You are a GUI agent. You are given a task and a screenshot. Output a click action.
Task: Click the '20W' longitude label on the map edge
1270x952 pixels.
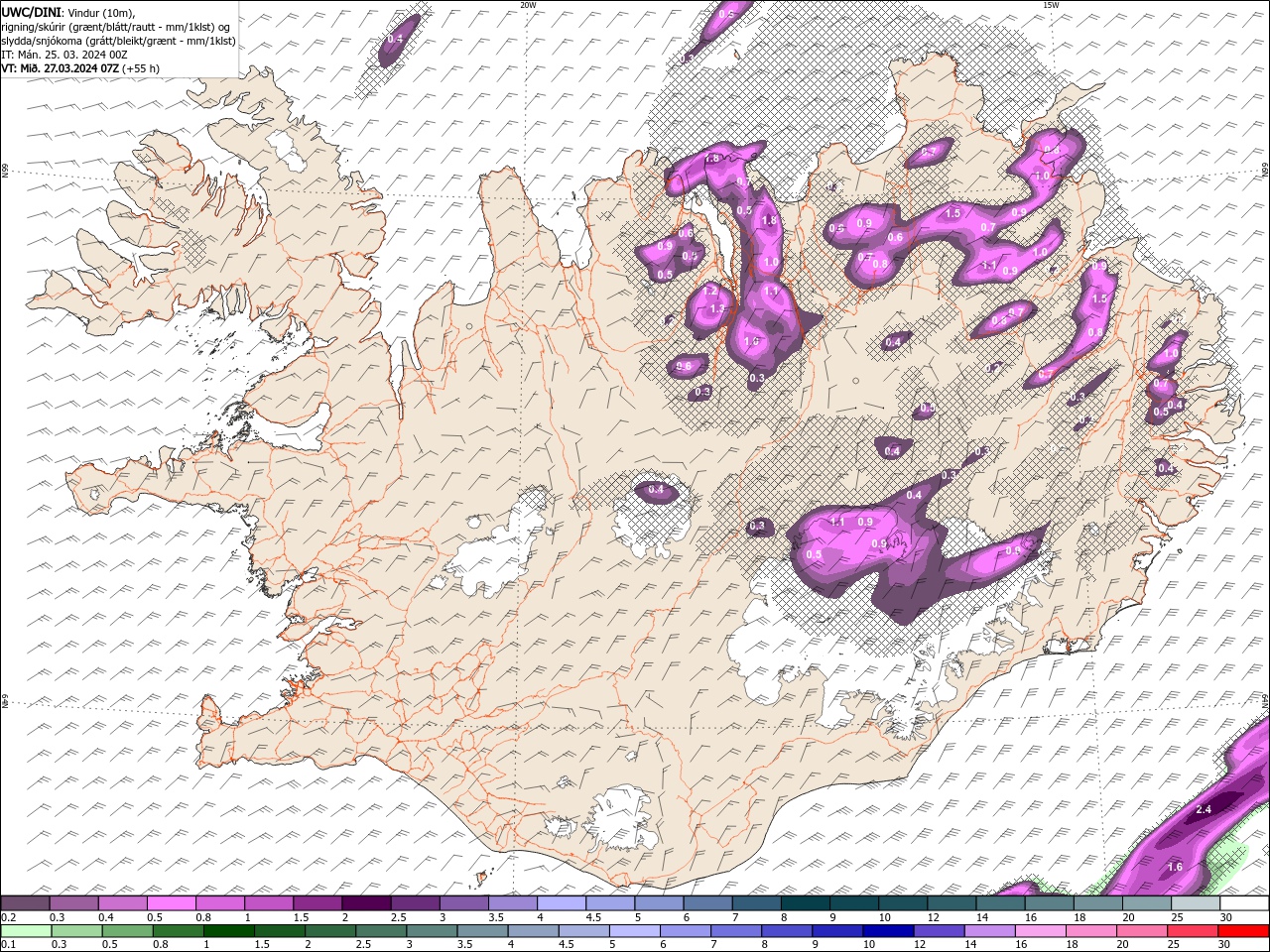[529, 5]
